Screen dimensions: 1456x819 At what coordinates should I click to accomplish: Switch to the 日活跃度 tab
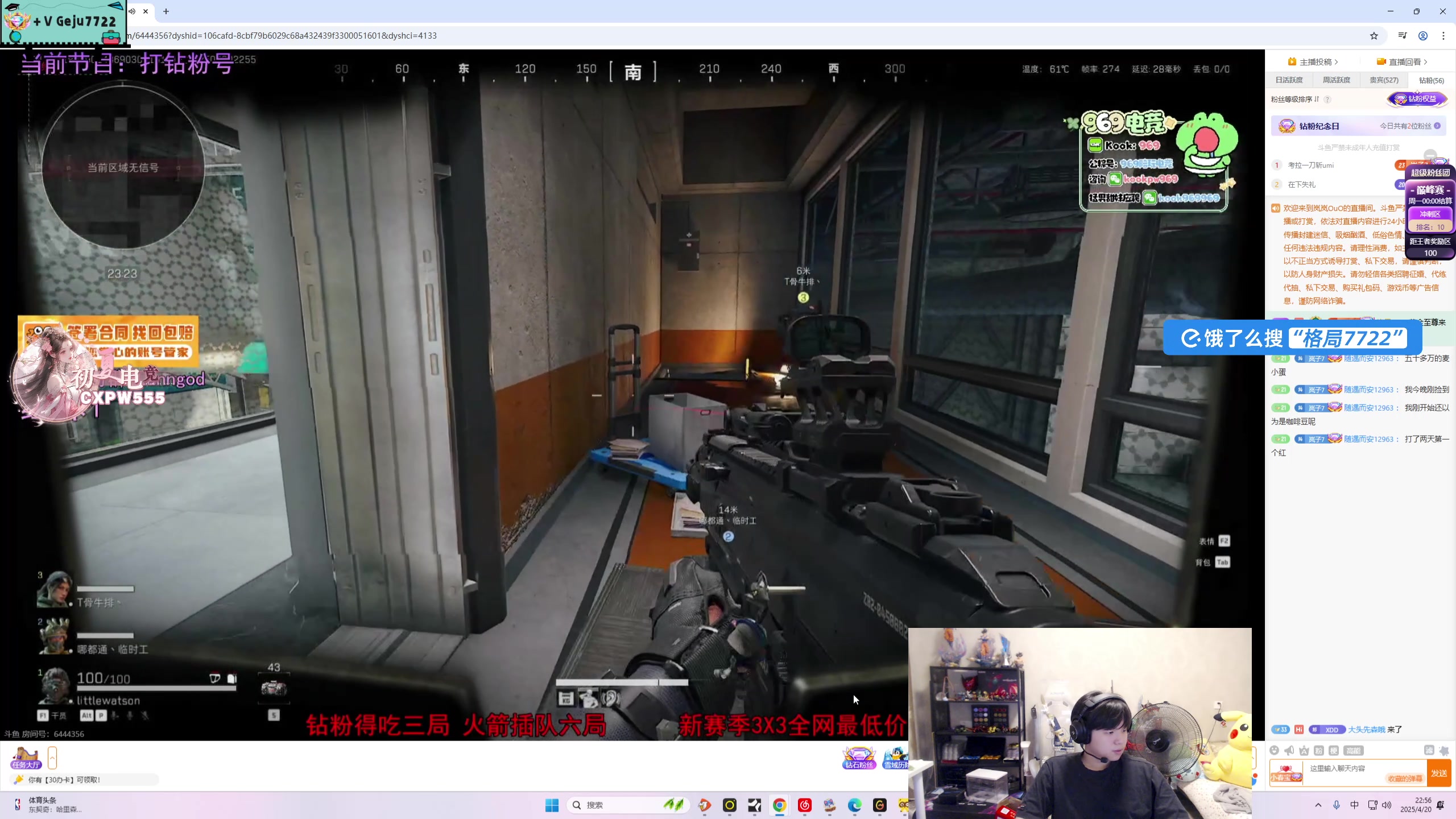click(1289, 80)
